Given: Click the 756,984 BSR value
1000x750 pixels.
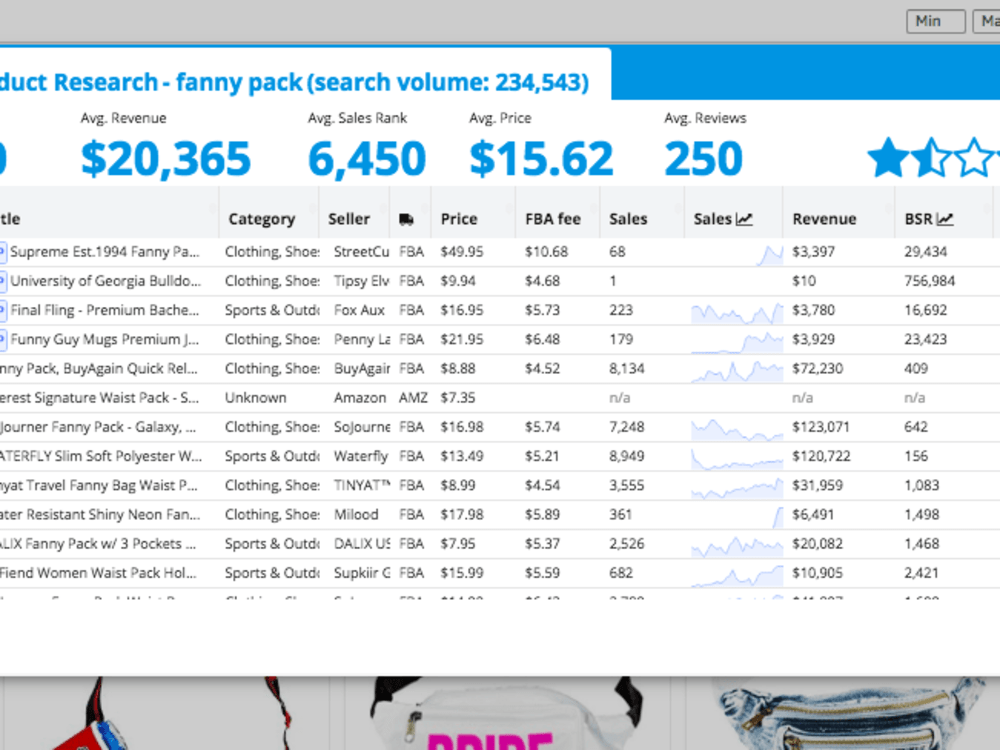Looking at the screenshot, I should point(929,281).
